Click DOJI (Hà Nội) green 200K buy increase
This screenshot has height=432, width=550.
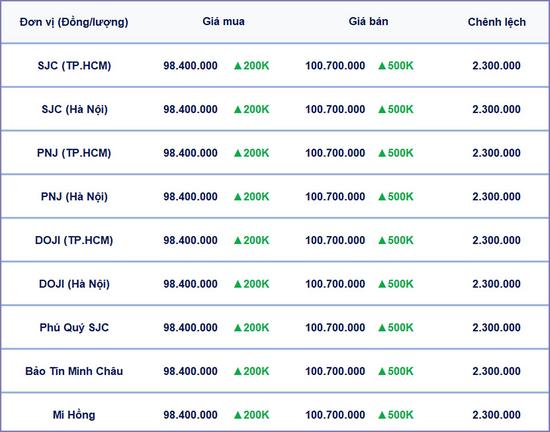[251, 284]
